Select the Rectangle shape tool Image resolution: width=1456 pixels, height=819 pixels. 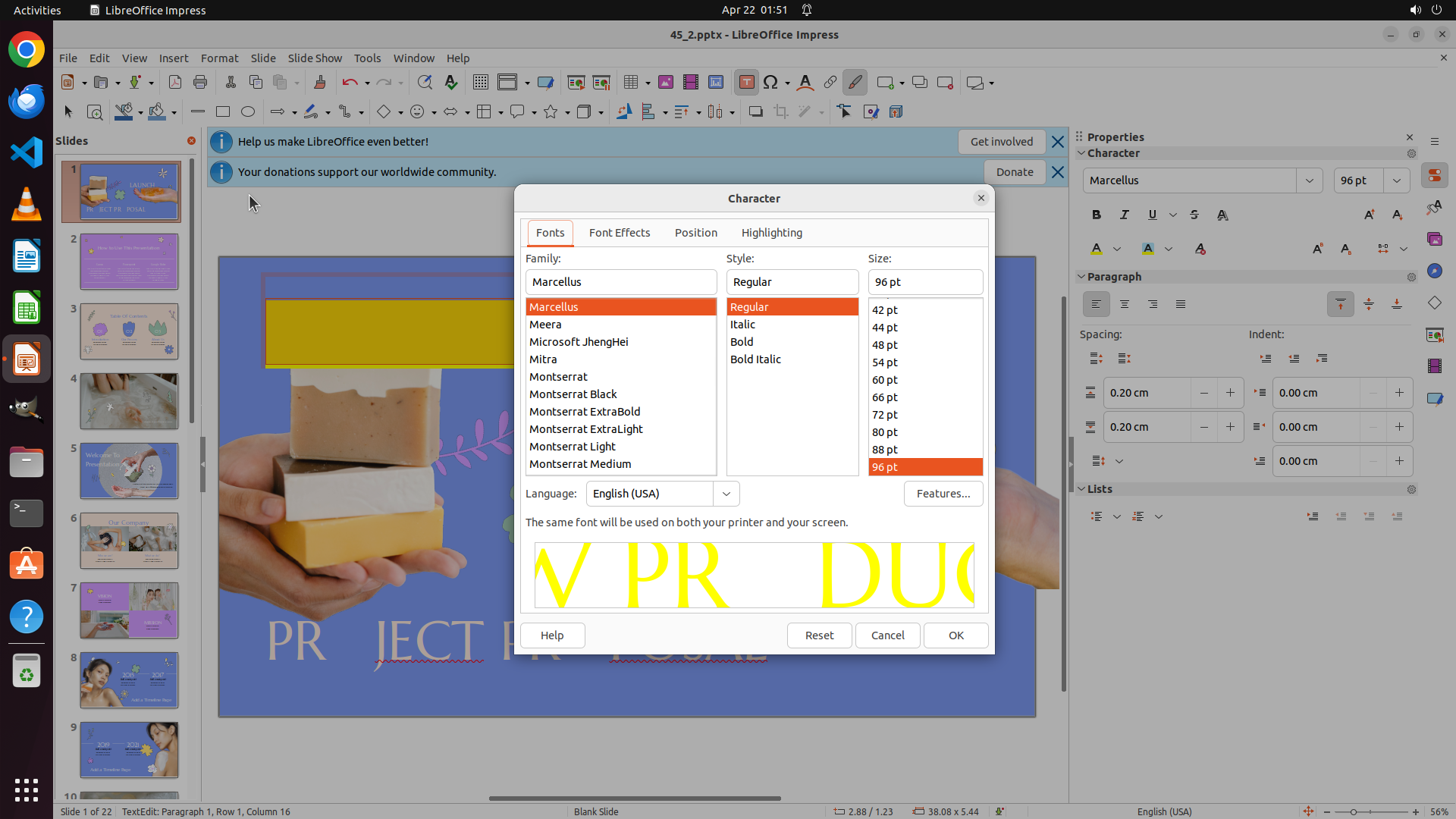(x=222, y=112)
